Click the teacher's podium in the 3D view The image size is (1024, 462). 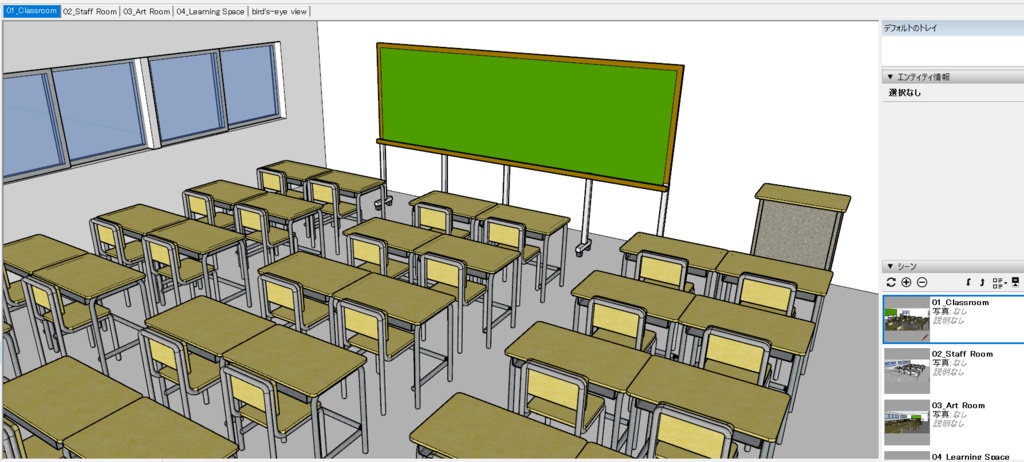pyautogui.click(x=801, y=225)
